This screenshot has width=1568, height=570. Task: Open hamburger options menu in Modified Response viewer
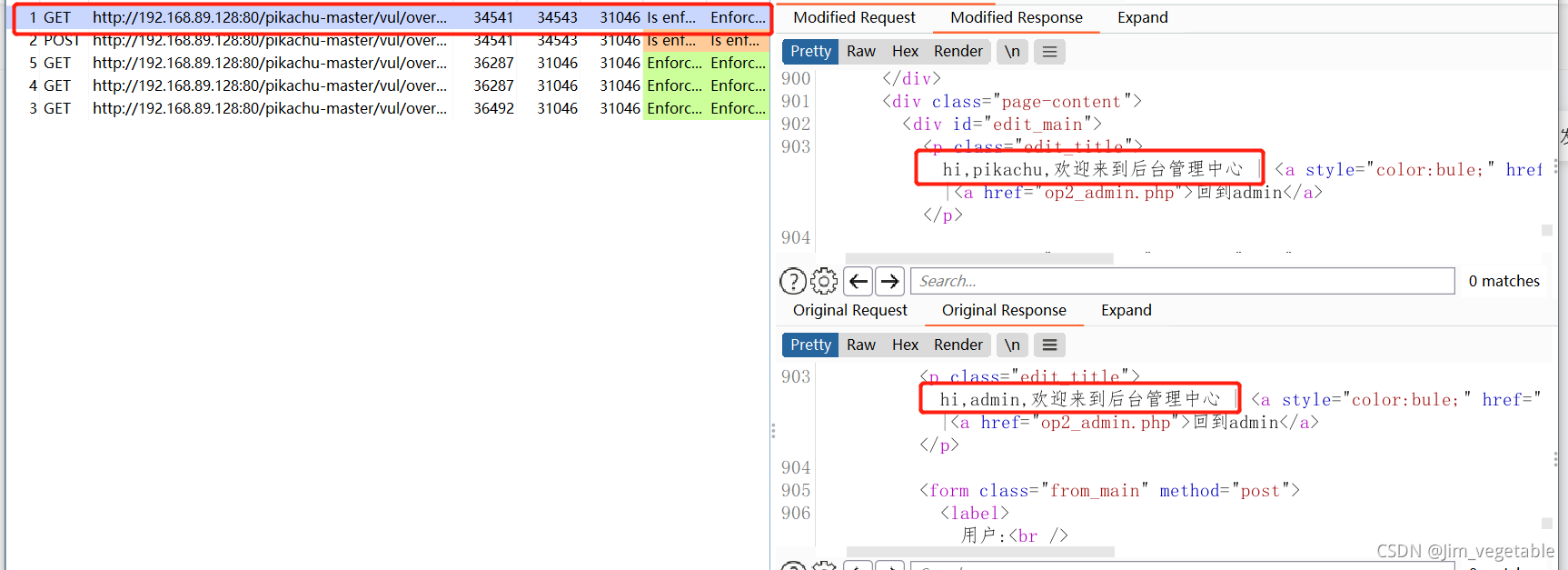1049,52
